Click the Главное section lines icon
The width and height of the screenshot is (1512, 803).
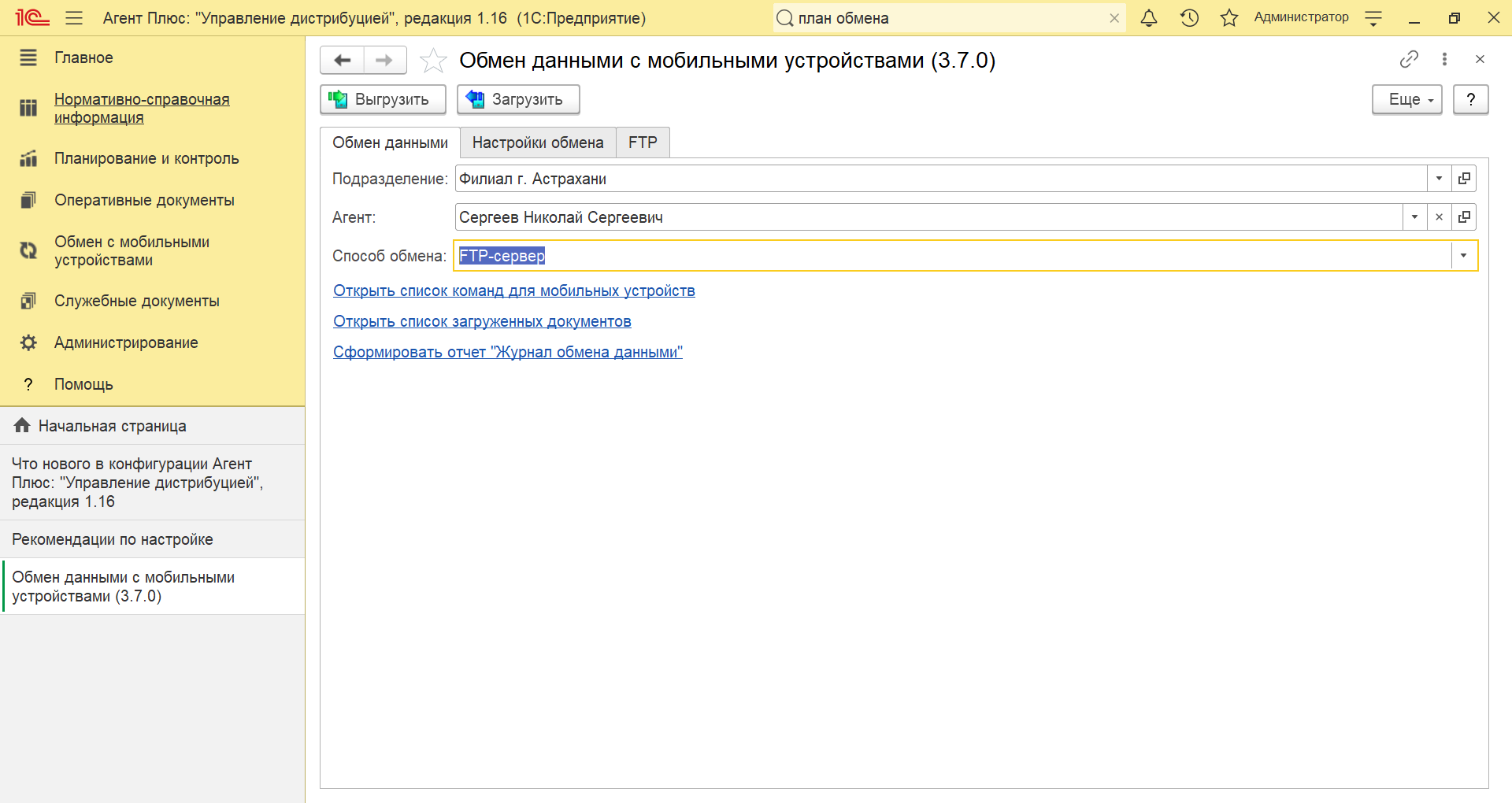pyautogui.click(x=28, y=57)
